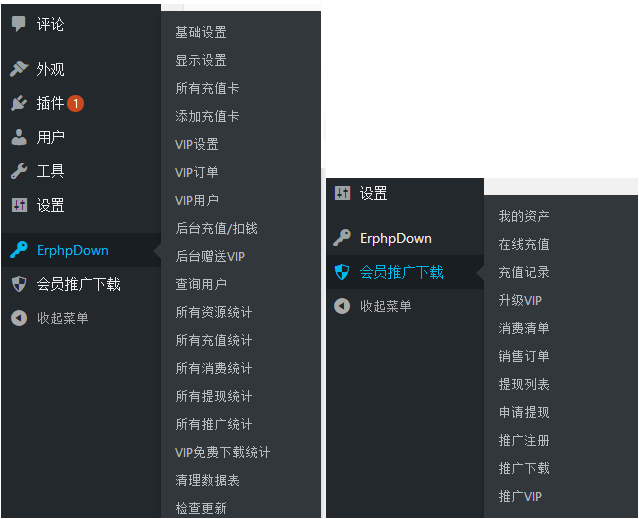Open 申请提现 withdrawal request link
Viewport: 639px width, 519px height.
tap(524, 412)
